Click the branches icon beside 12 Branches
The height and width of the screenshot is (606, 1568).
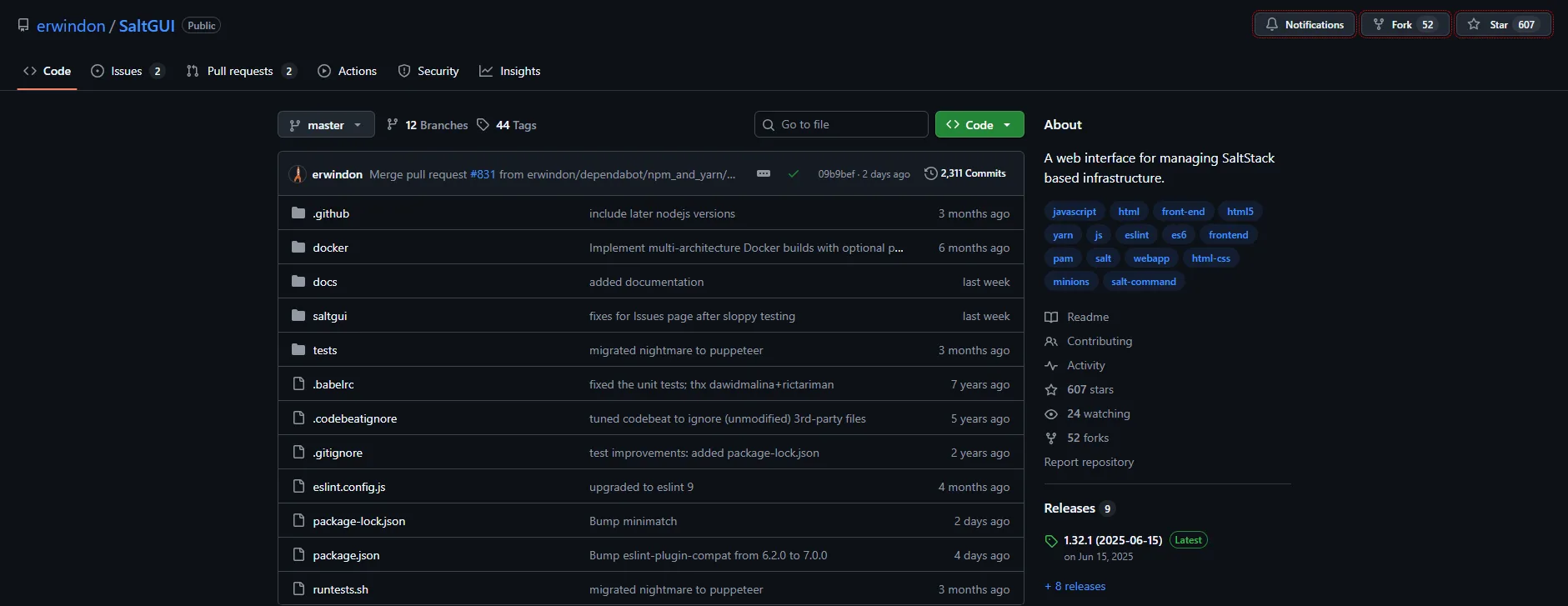pos(393,125)
